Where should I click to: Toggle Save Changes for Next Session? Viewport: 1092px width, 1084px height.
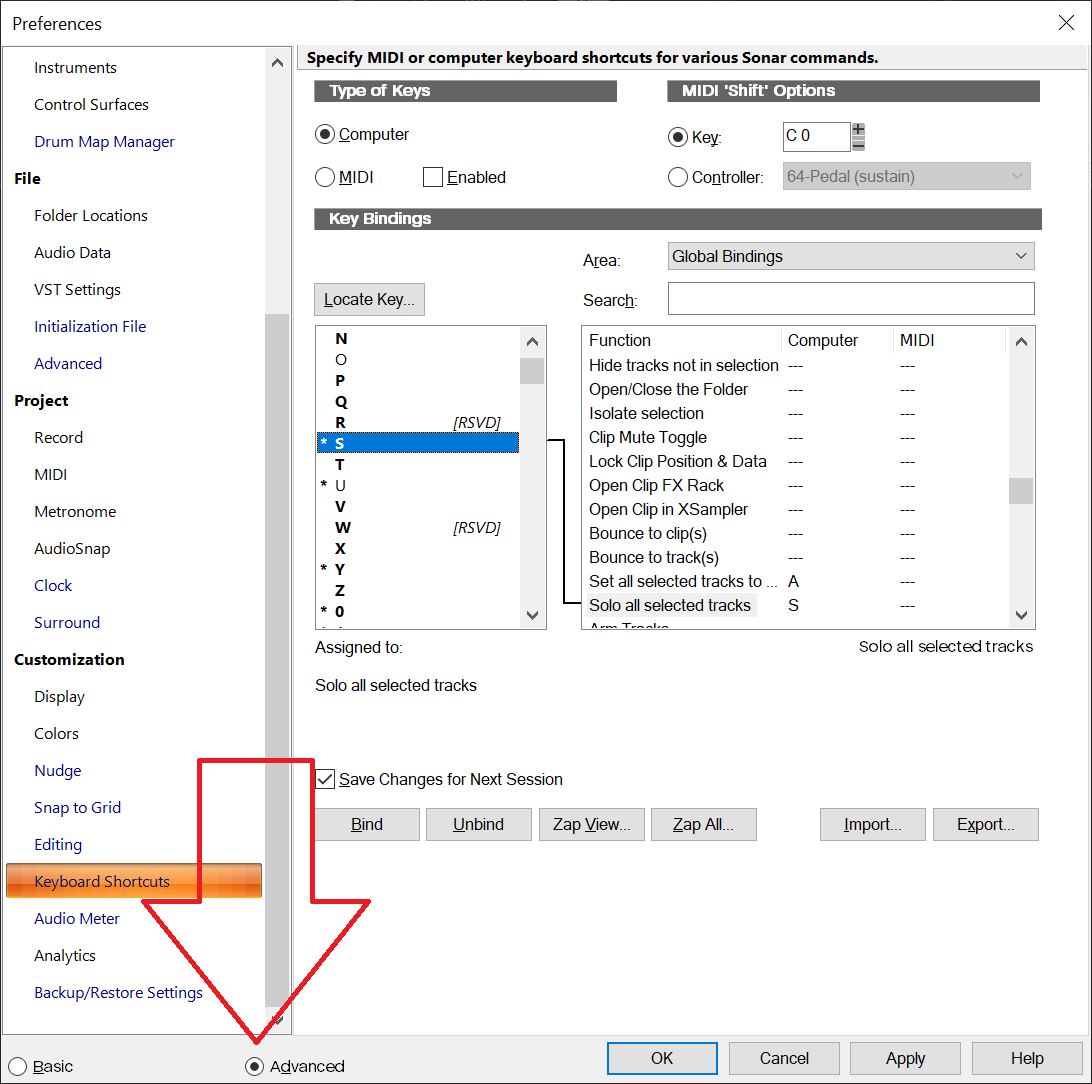(325, 779)
